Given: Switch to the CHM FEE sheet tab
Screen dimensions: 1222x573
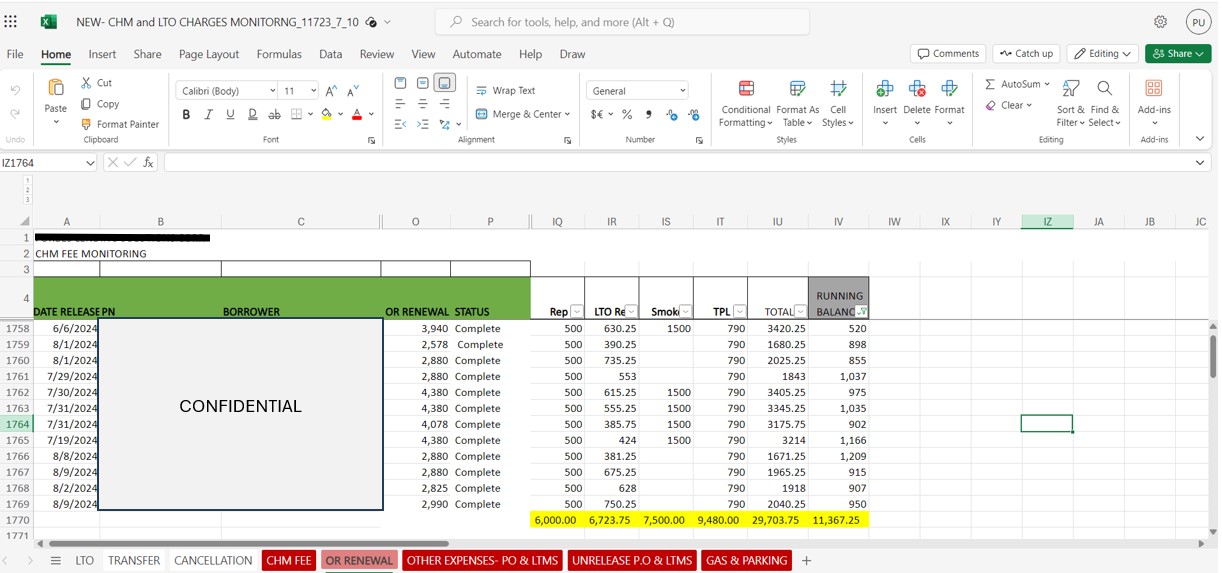Looking at the screenshot, I should click(x=289, y=561).
